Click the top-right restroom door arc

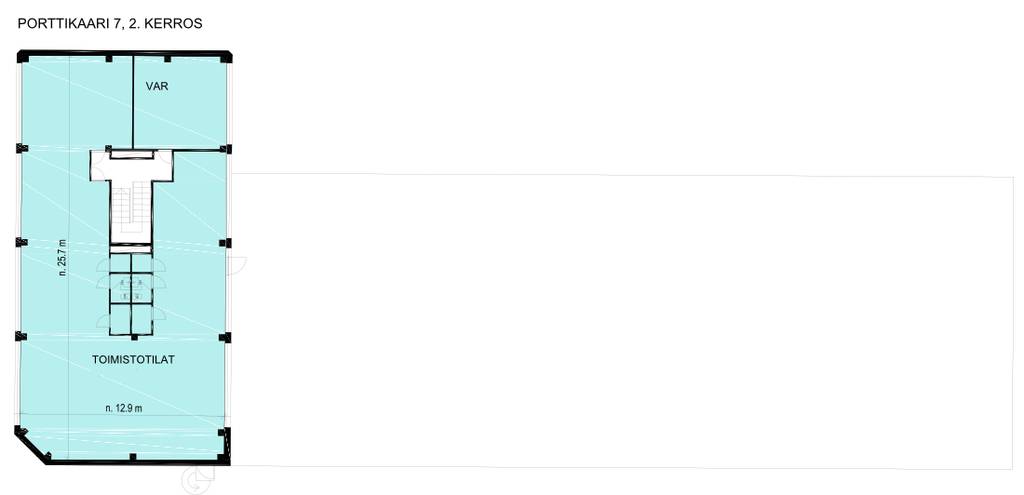pos(159,263)
